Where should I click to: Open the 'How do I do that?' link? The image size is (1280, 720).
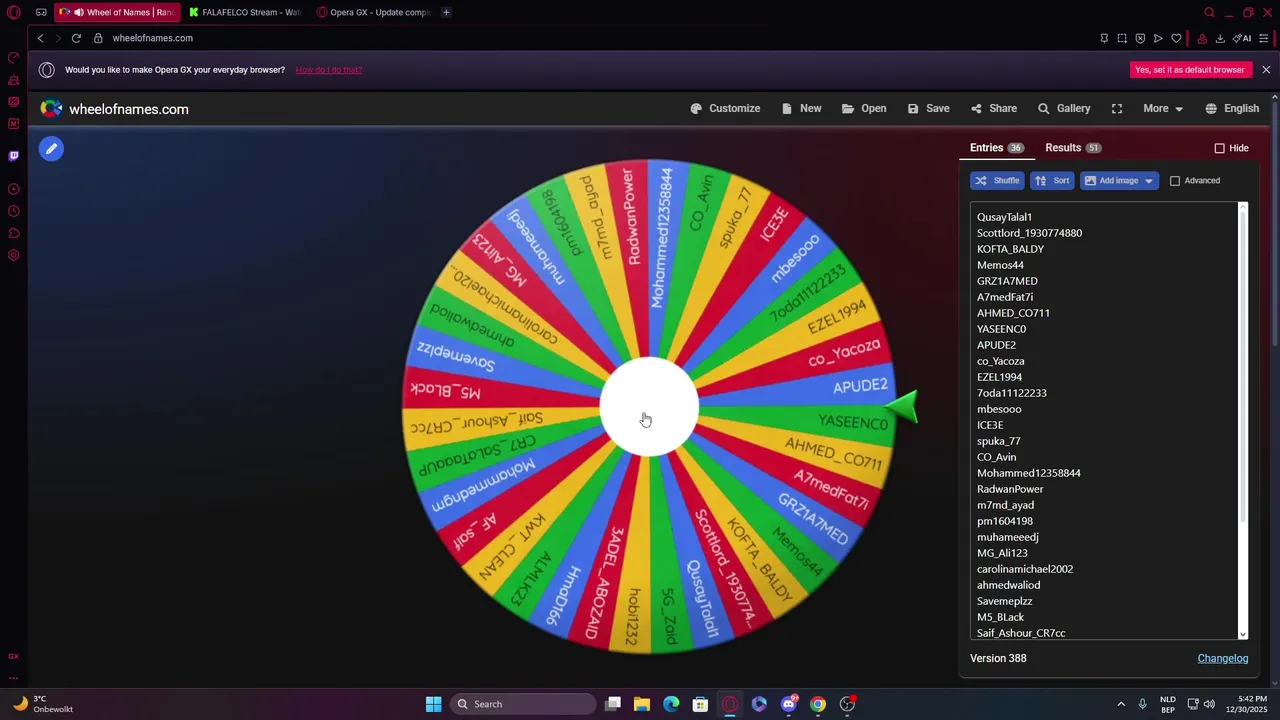point(329,70)
